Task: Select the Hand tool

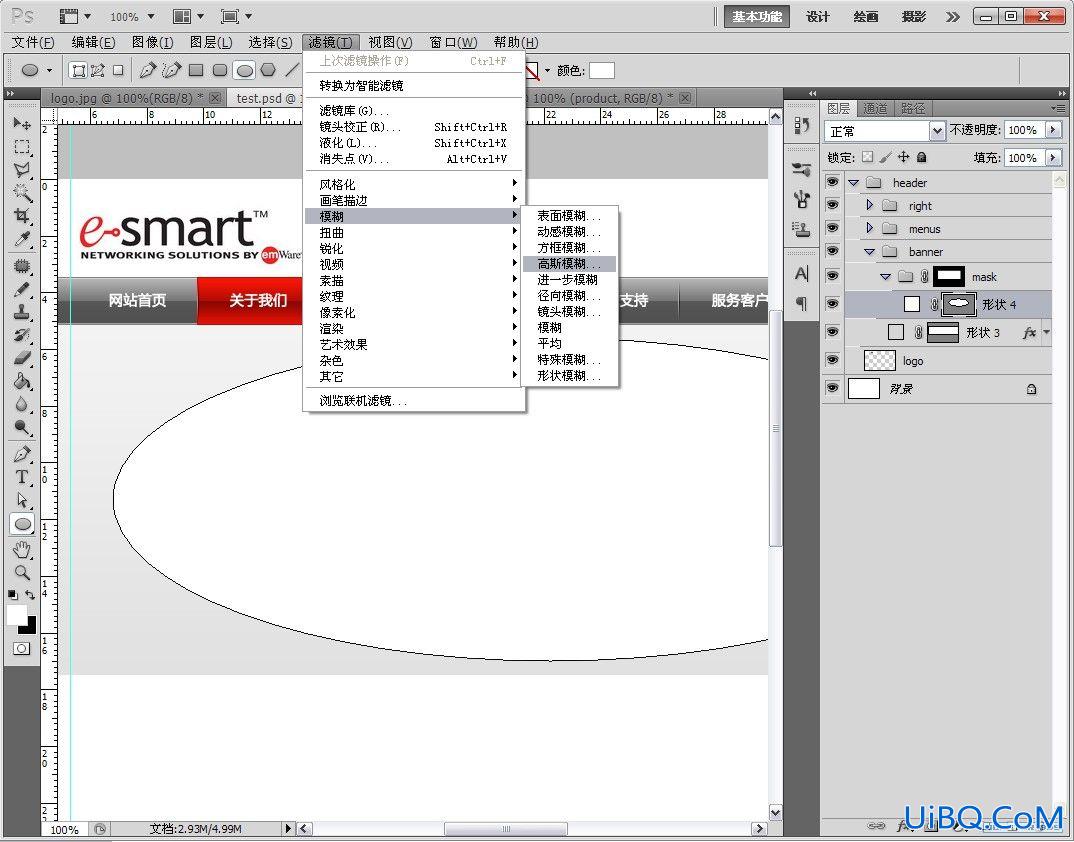Action: coord(22,549)
